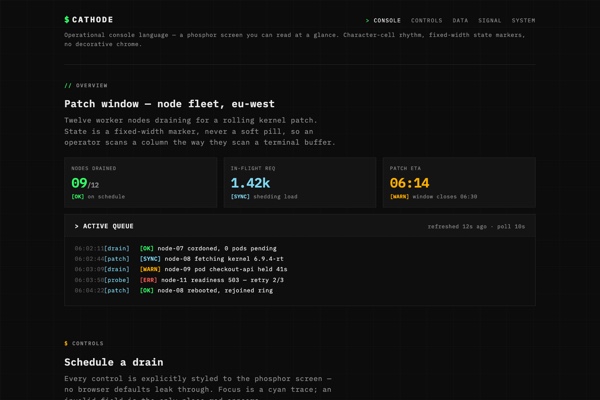Click the Patch window heading

click(x=169, y=104)
